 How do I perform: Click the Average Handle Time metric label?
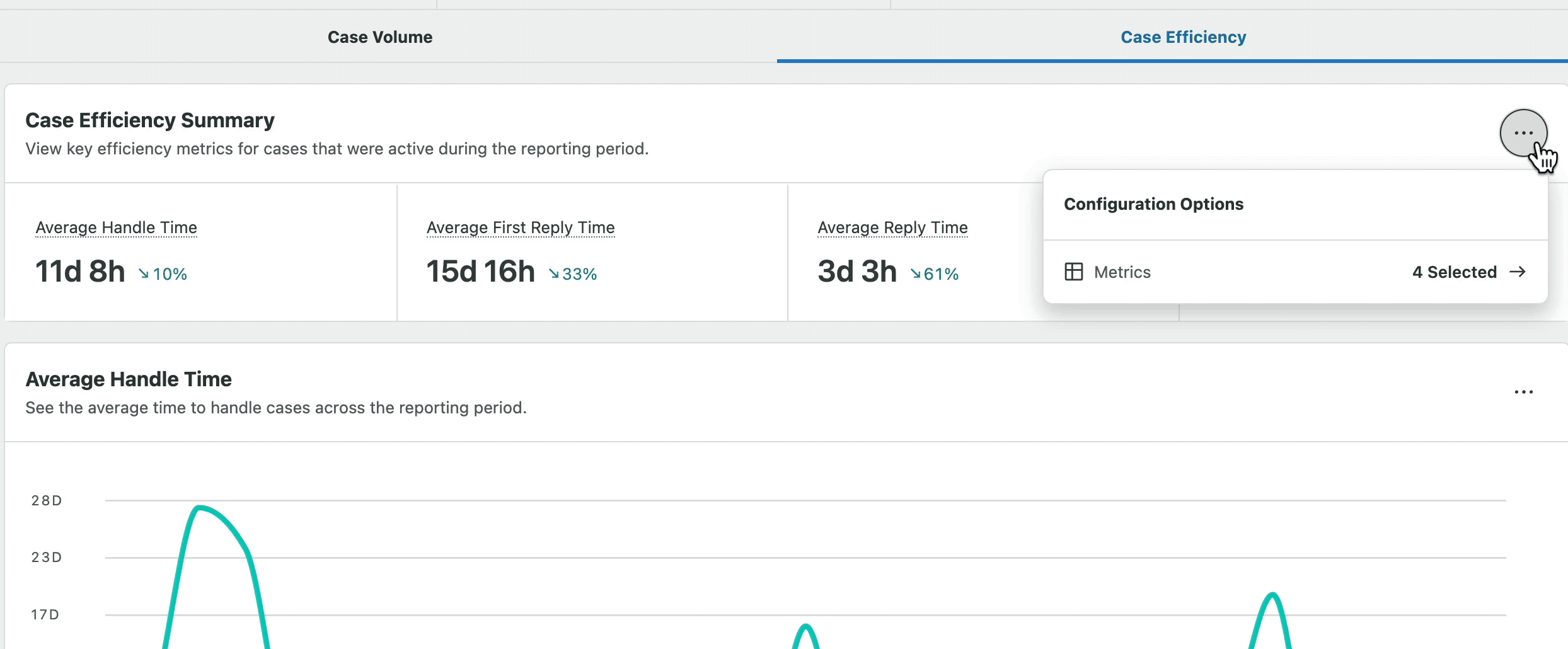pos(117,227)
